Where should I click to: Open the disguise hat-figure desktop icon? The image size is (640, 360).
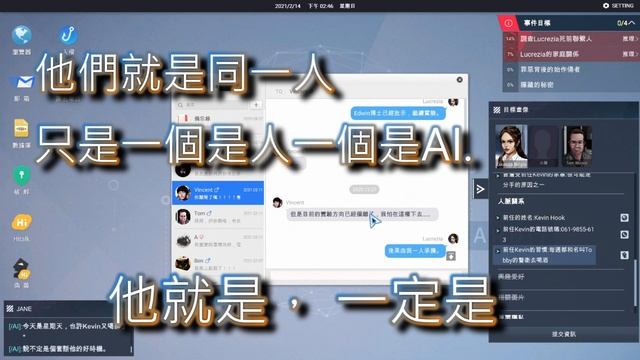click(21, 269)
